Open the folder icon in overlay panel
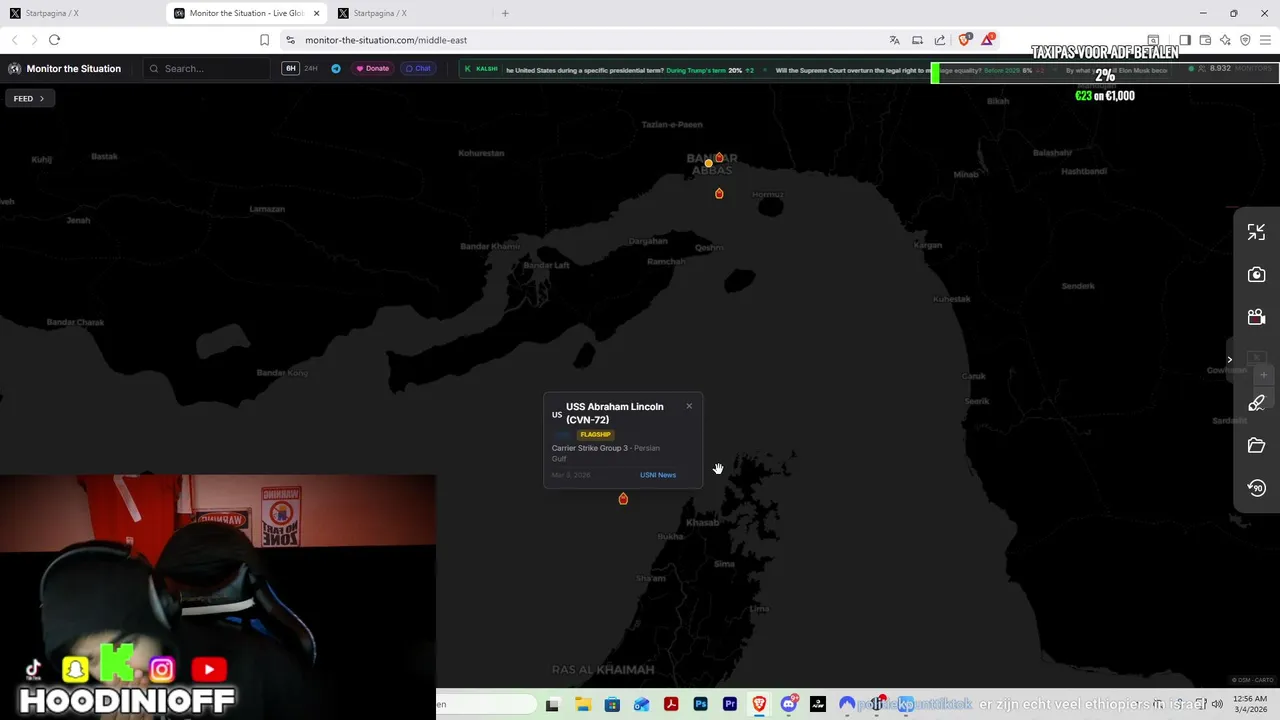 click(1256, 446)
